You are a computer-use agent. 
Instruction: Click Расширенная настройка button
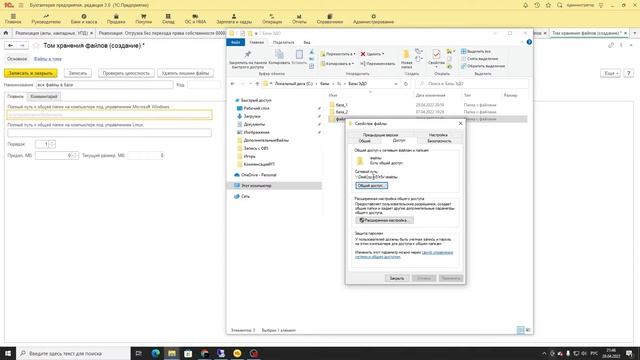[384, 220]
